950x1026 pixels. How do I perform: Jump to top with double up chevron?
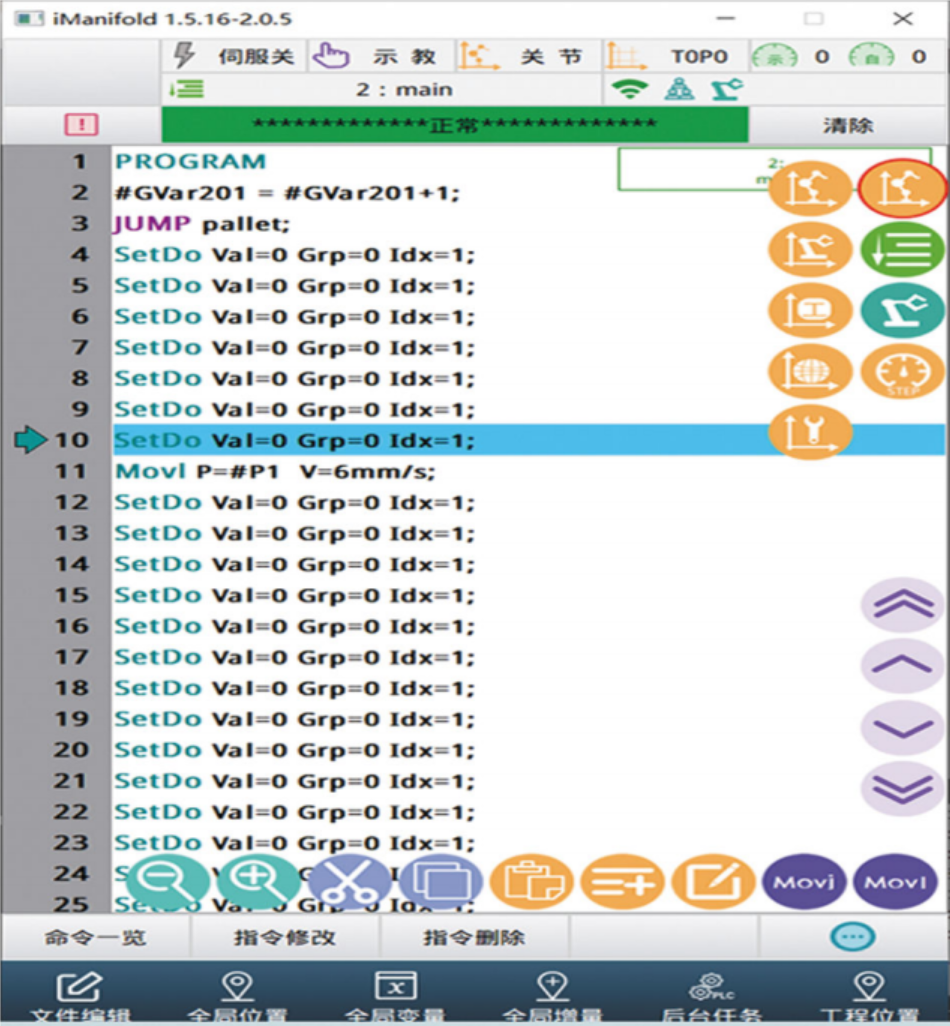(902, 604)
